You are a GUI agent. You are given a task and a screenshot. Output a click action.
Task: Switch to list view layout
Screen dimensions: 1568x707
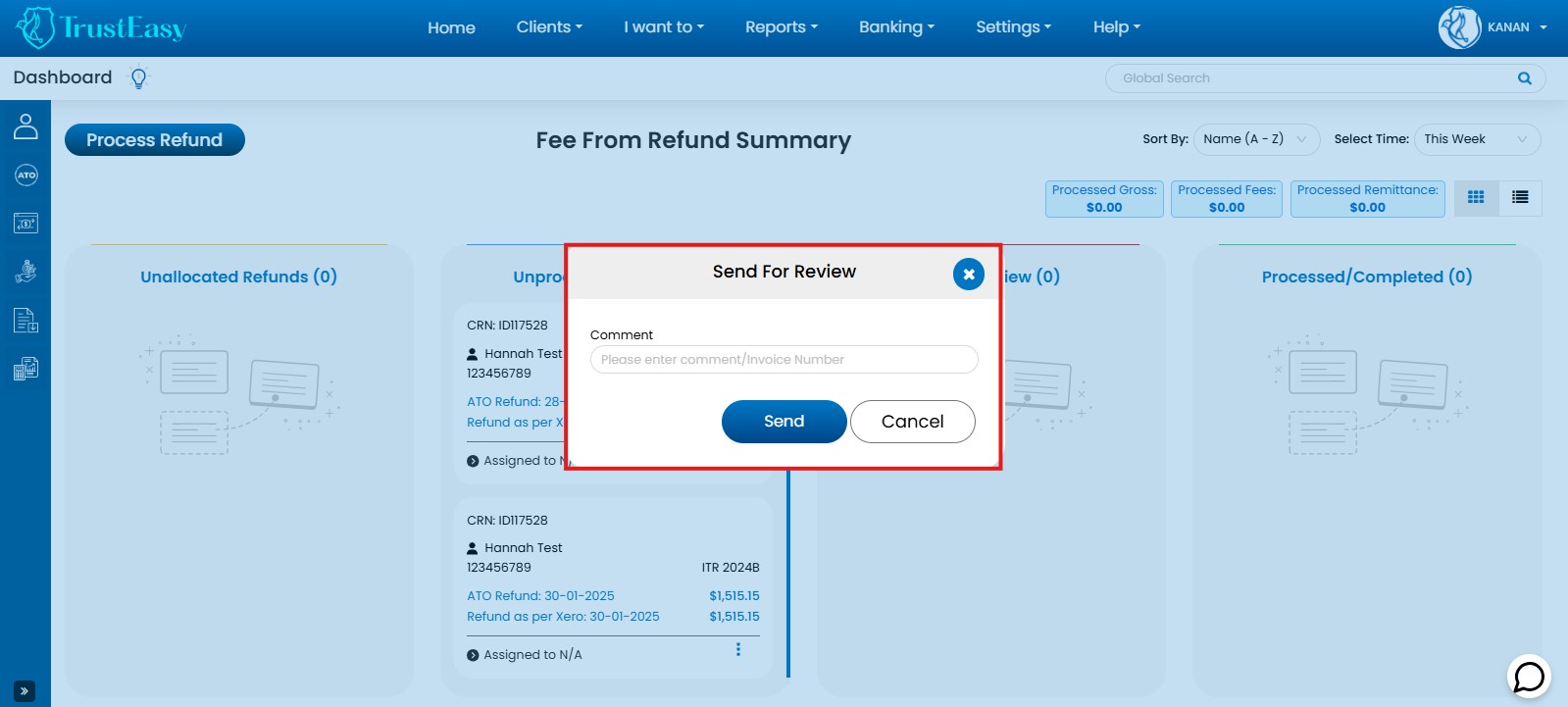point(1519,197)
